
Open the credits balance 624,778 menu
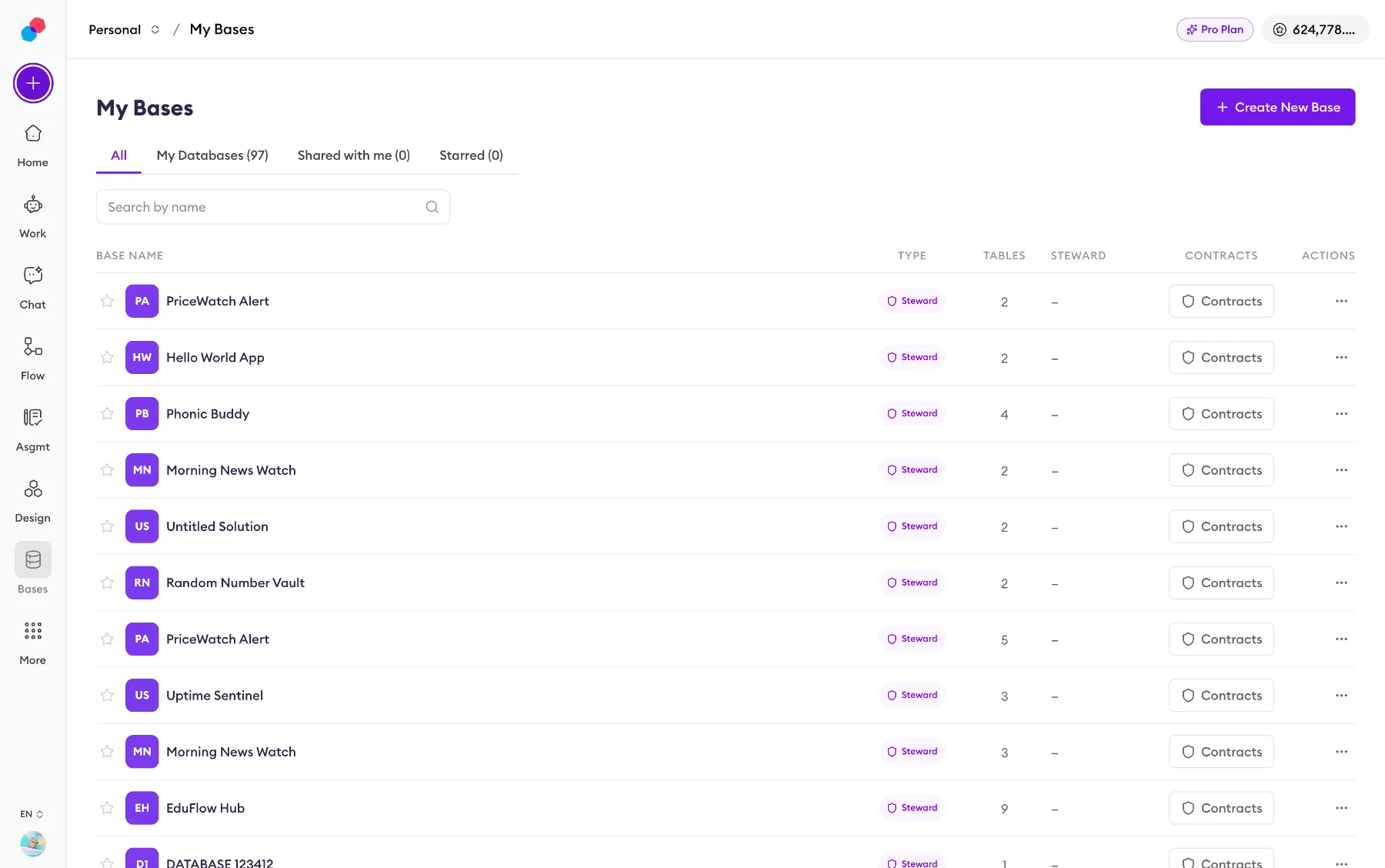coord(1315,29)
